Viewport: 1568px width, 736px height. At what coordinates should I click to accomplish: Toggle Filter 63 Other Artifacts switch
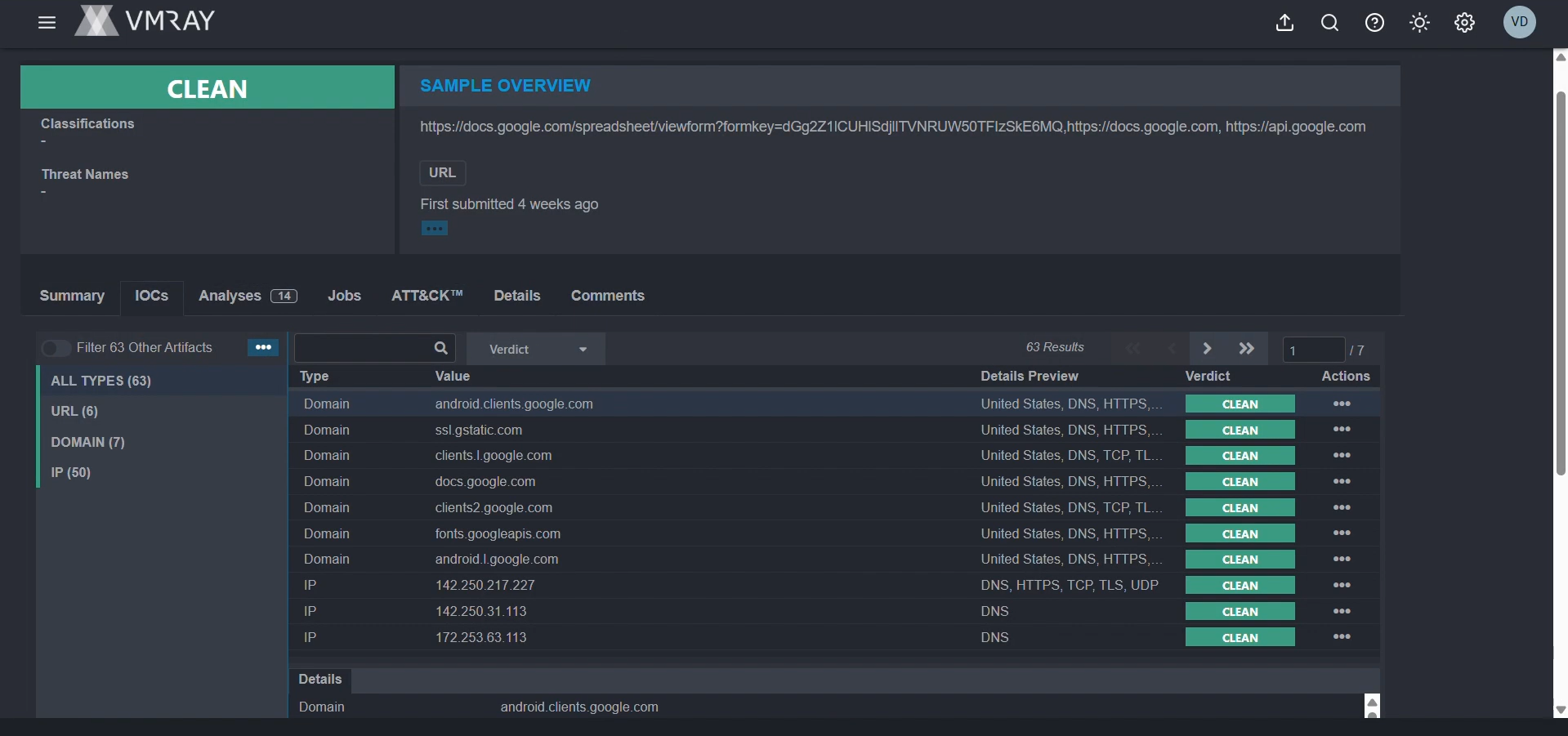pos(56,348)
